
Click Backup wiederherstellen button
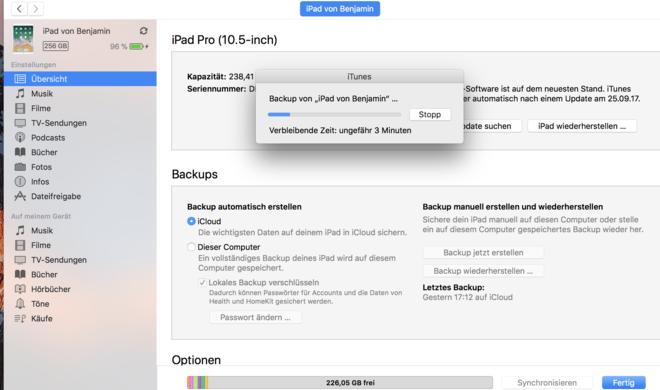coord(483,271)
